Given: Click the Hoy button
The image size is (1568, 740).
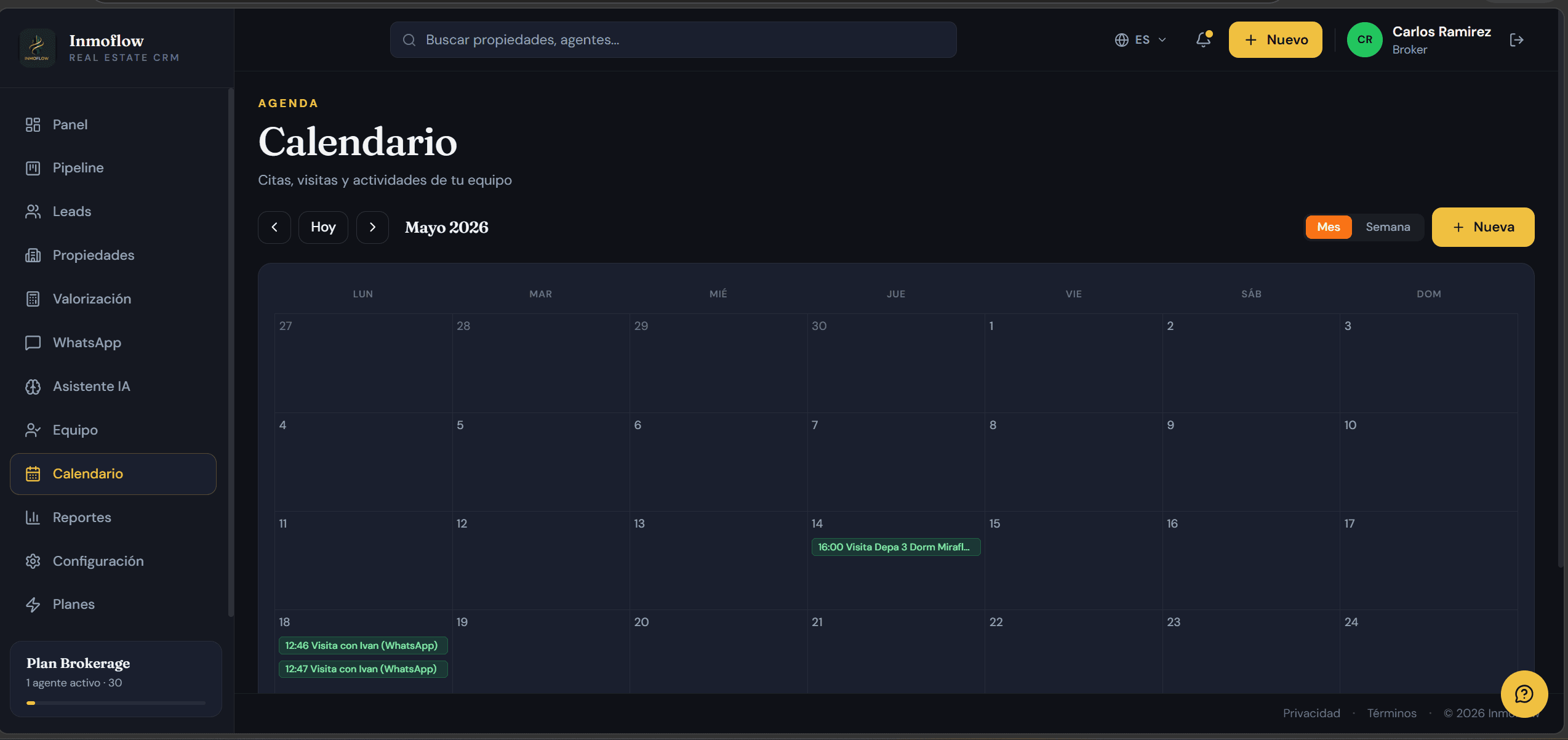Looking at the screenshot, I should (323, 227).
